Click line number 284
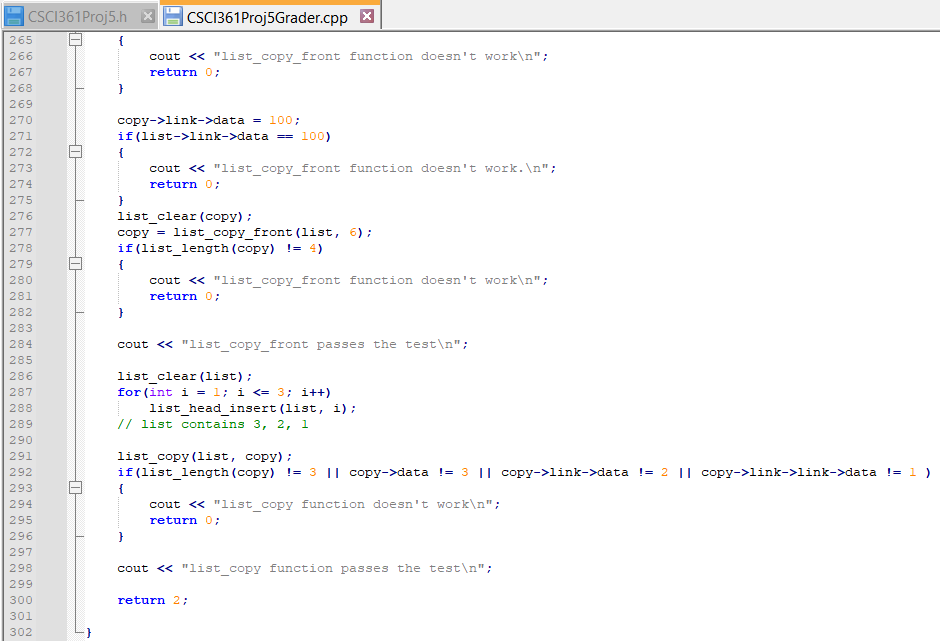 [x=20, y=344]
